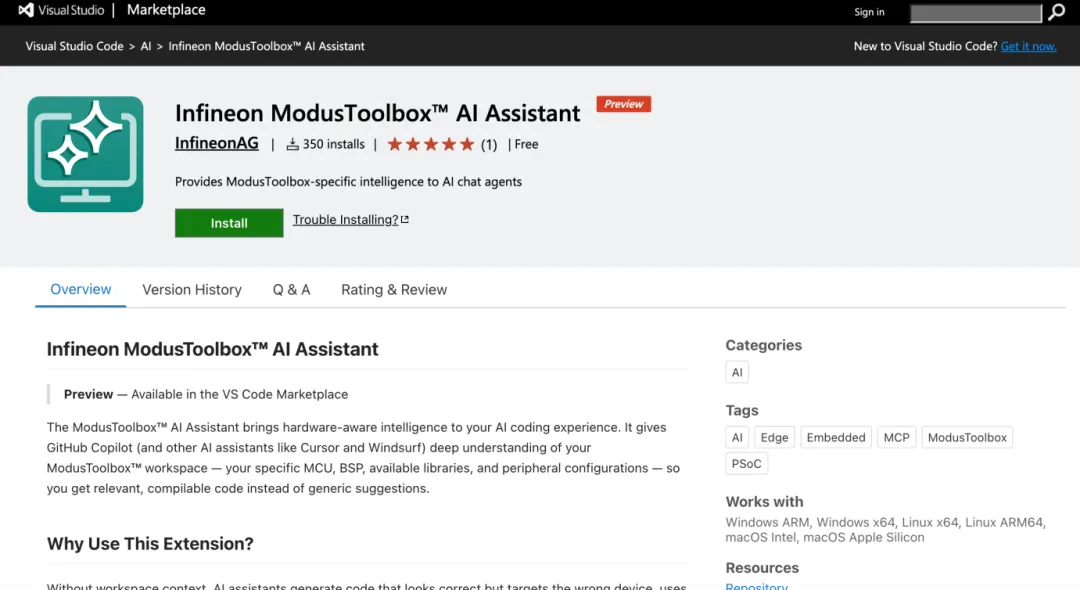Click the ModusToolbox AI Assistant extension icon

coord(85,154)
